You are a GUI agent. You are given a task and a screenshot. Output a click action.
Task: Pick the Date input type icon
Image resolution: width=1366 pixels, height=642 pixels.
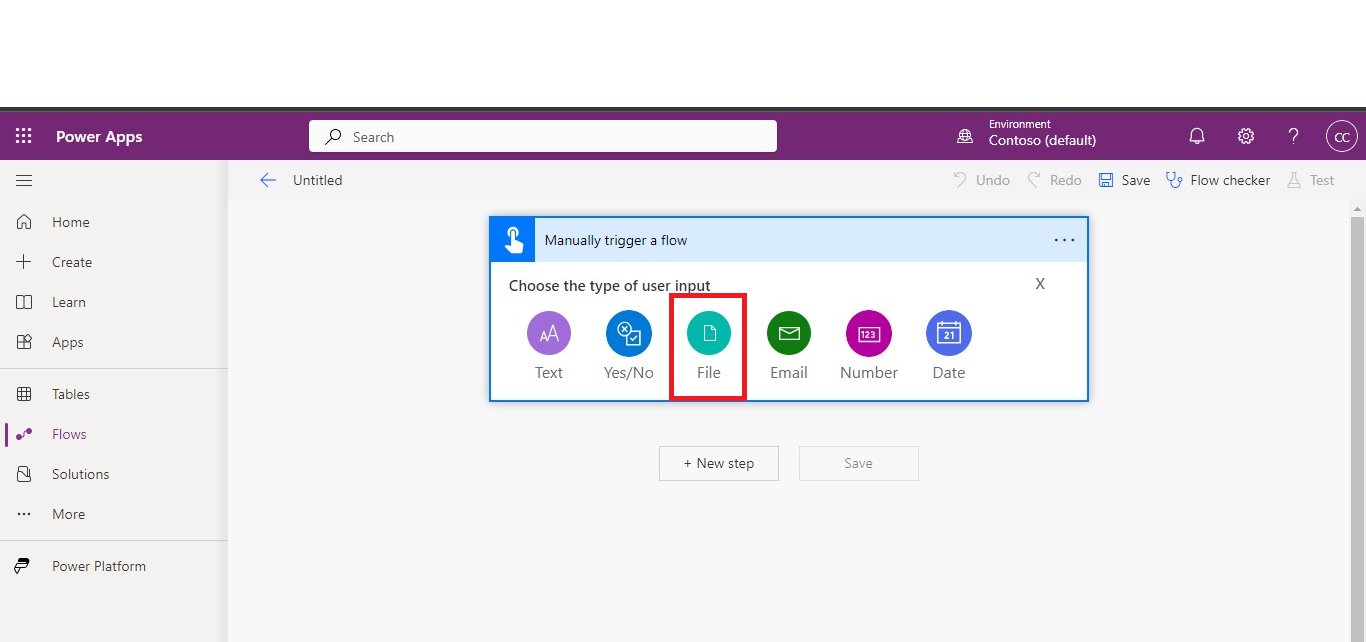[x=948, y=334]
